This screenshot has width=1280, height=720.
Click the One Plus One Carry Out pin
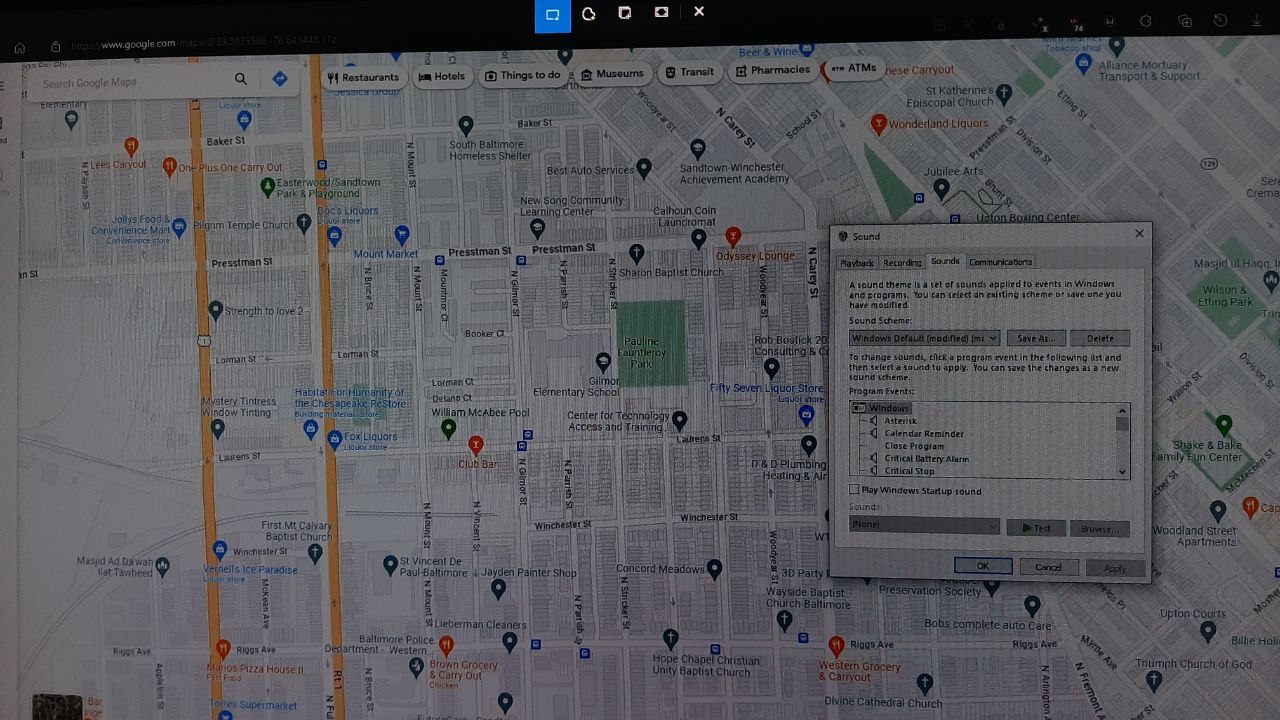click(169, 167)
